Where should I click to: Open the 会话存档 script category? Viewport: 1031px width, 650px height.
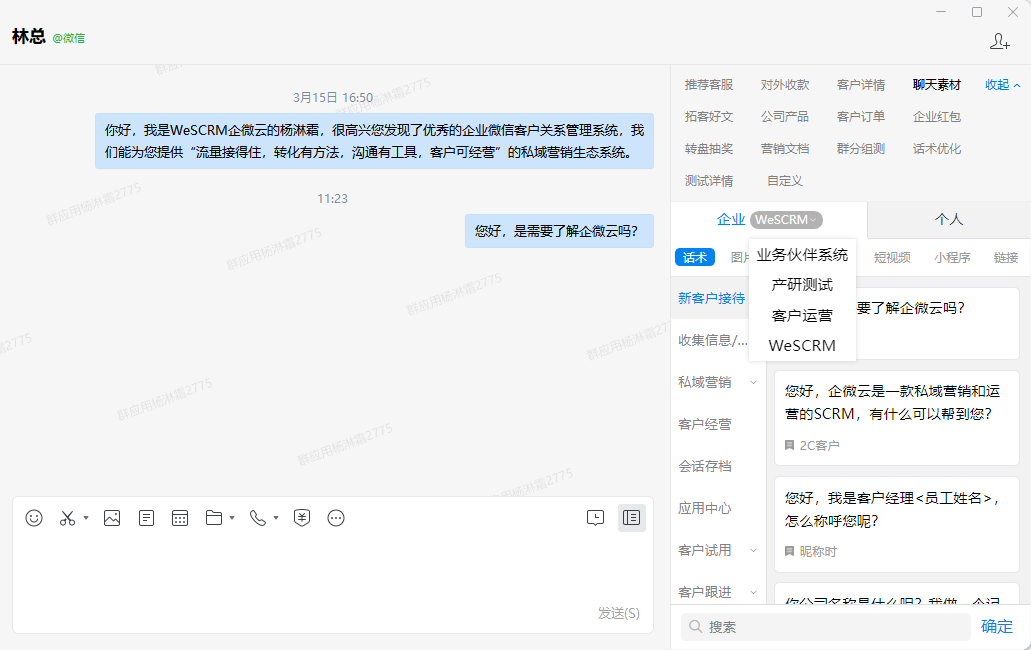(705, 467)
